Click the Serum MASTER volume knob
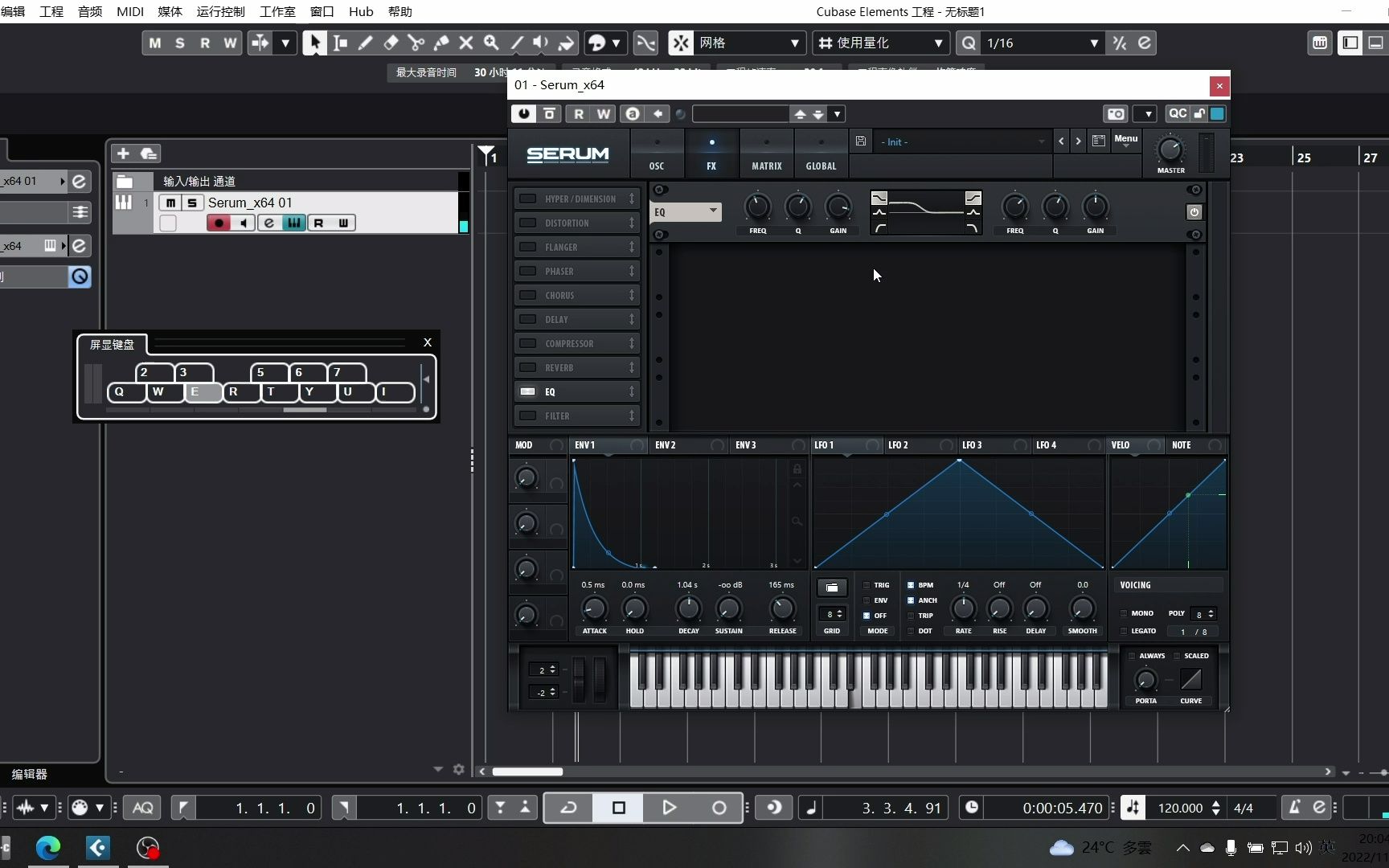 (x=1170, y=149)
